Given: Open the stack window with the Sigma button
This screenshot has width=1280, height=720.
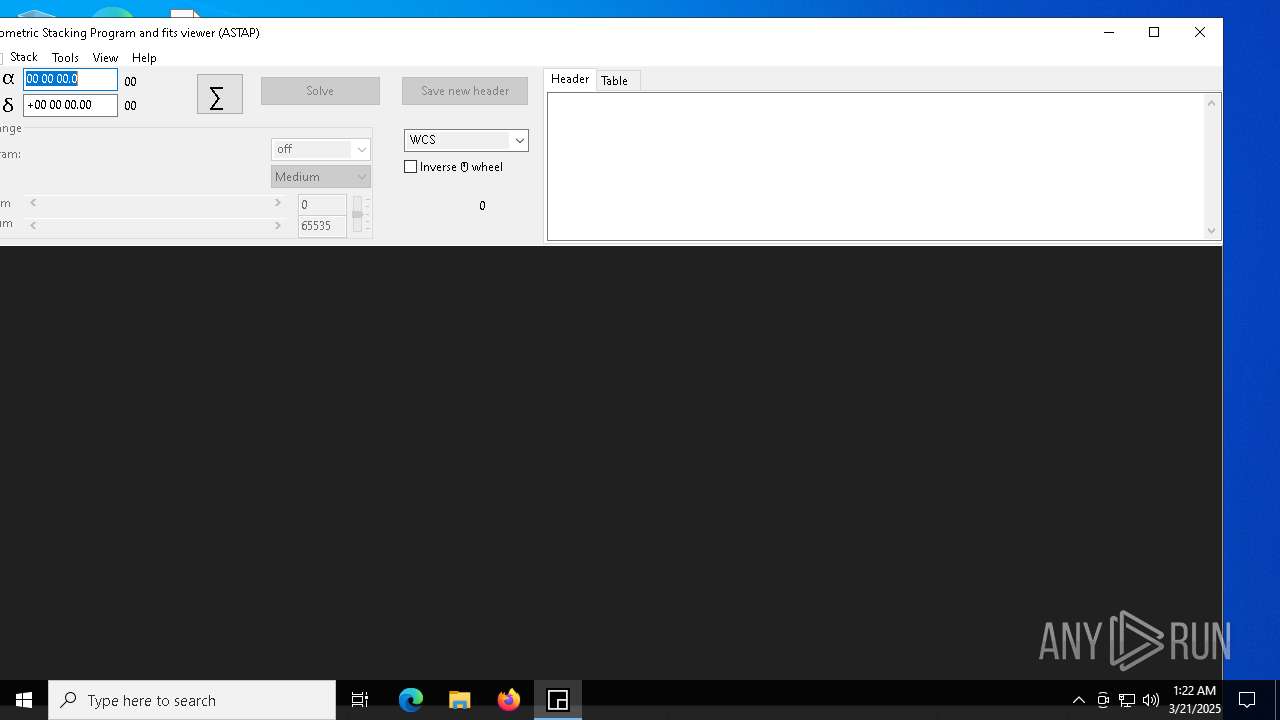Looking at the screenshot, I should (x=220, y=94).
